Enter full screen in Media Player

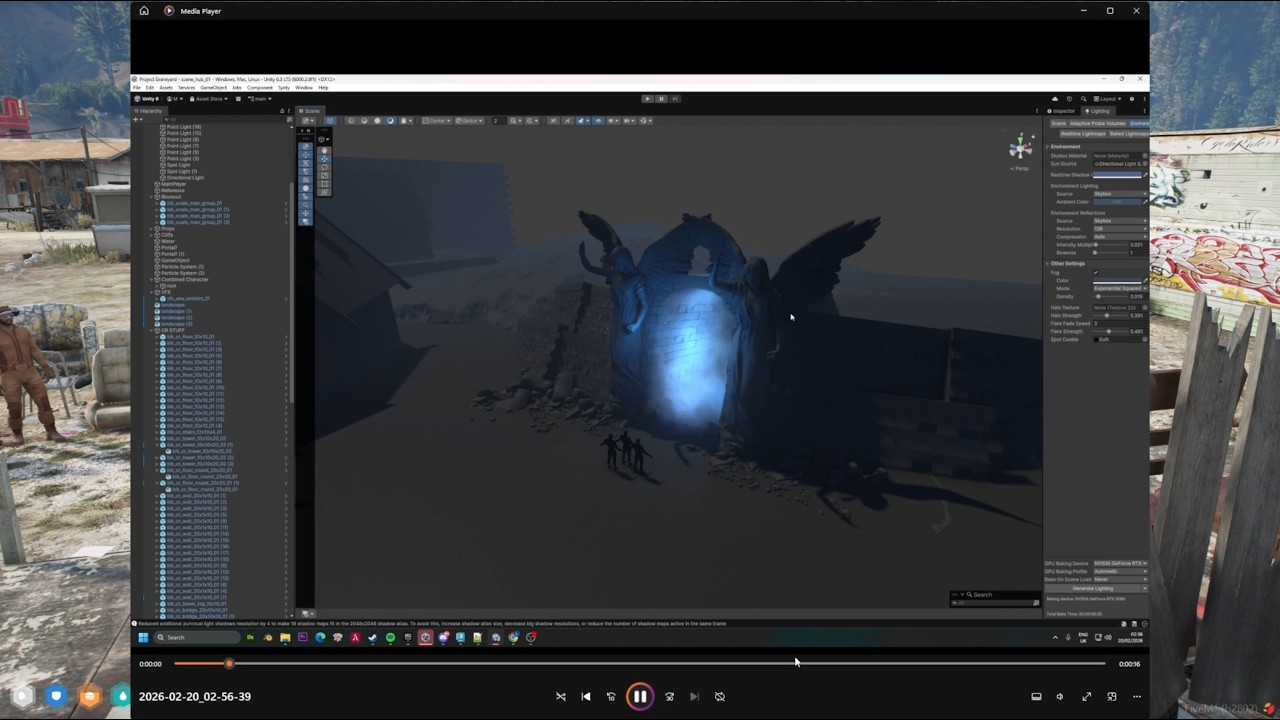pyautogui.click(x=1086, y=696)
